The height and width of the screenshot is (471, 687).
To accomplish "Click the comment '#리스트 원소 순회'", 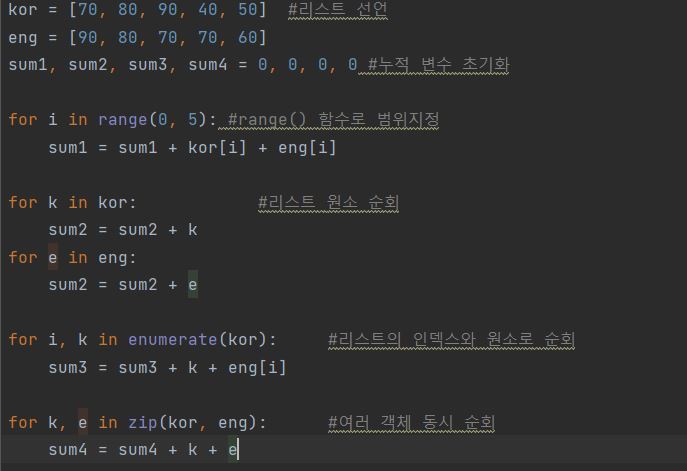I will [x=328, y=202].
